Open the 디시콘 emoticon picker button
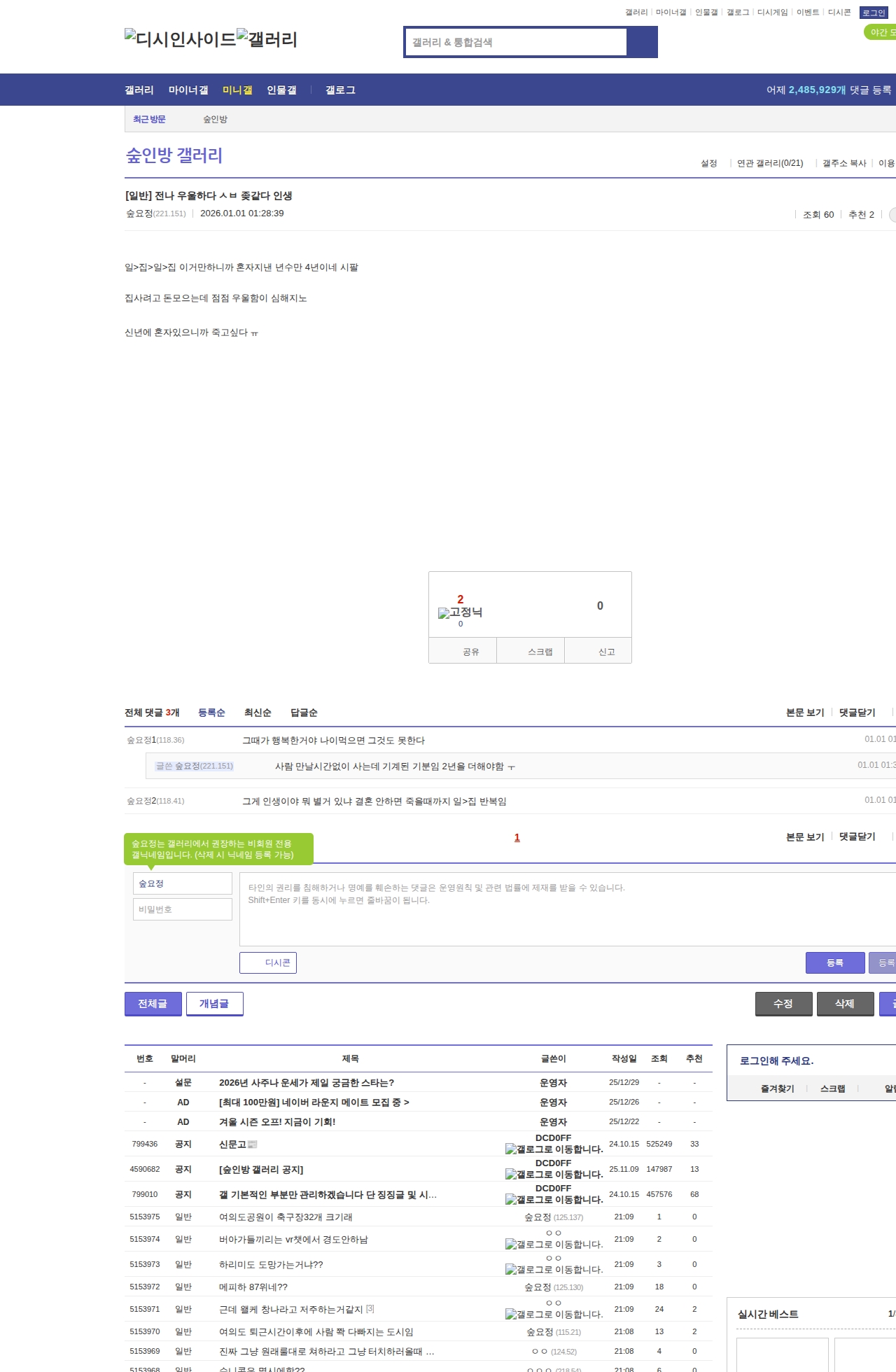 (x=268, y=962)
